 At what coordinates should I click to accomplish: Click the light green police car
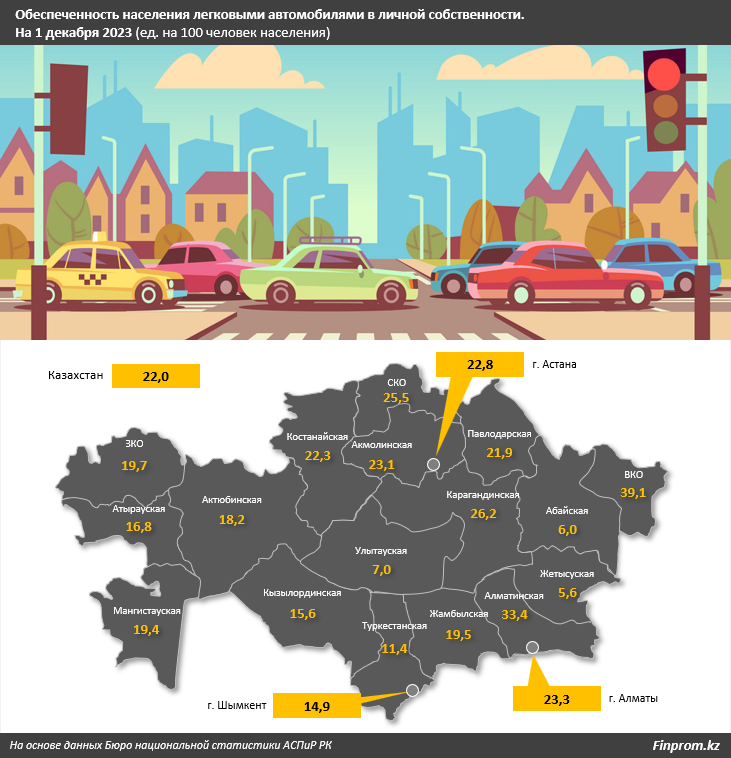click(x=330, y=273)
